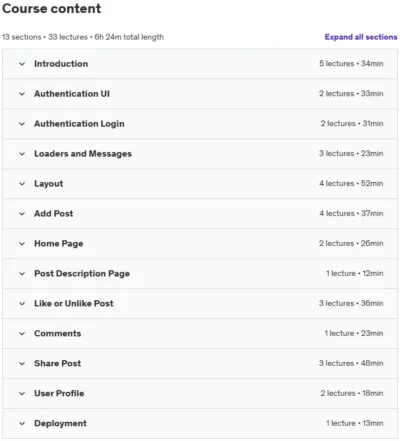Select the Comments section title
The width and height of the screenshot is (400, 441).
[x=58, y=333]
